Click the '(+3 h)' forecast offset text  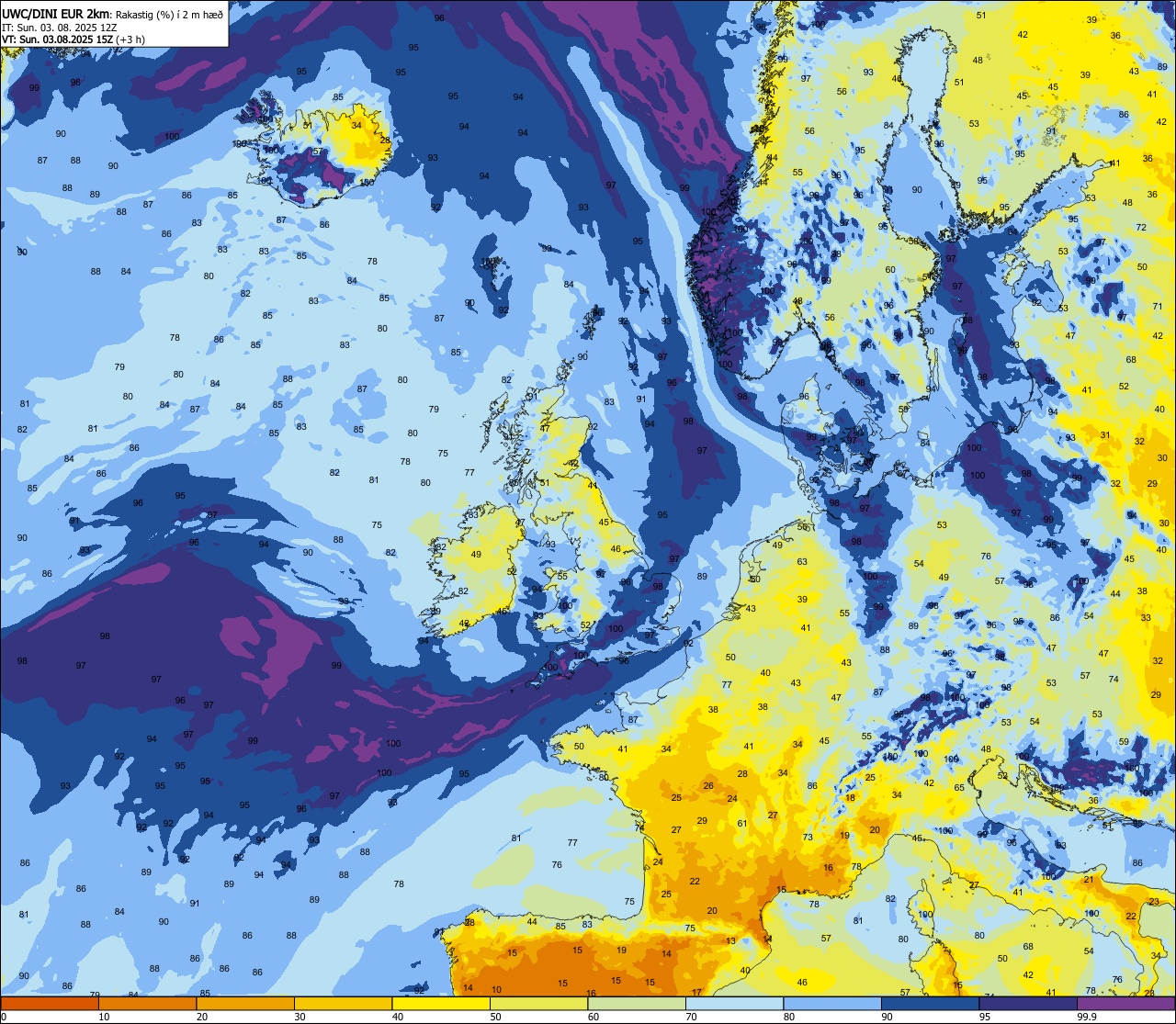[x=130, y=39]
